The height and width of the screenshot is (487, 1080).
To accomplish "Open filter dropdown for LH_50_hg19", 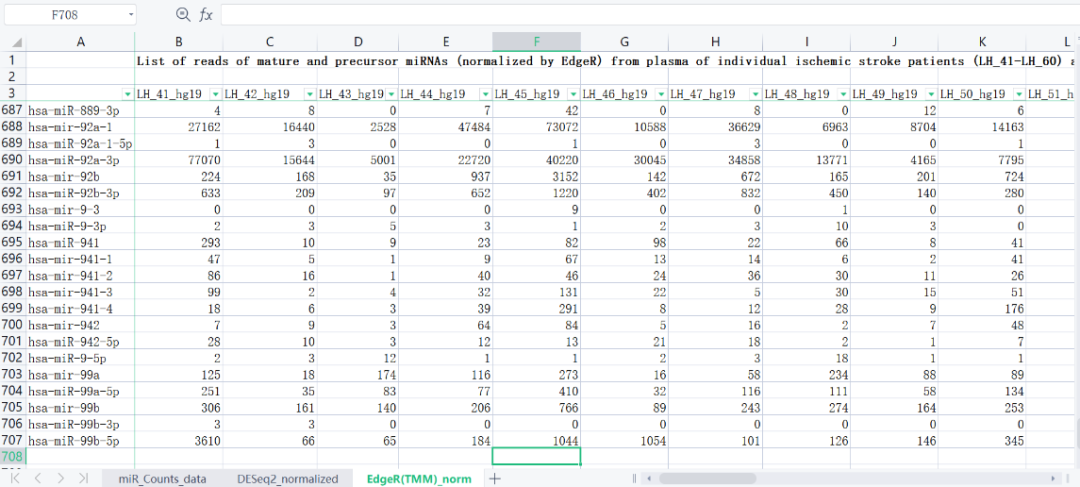I will click(x=1018, y=94).
